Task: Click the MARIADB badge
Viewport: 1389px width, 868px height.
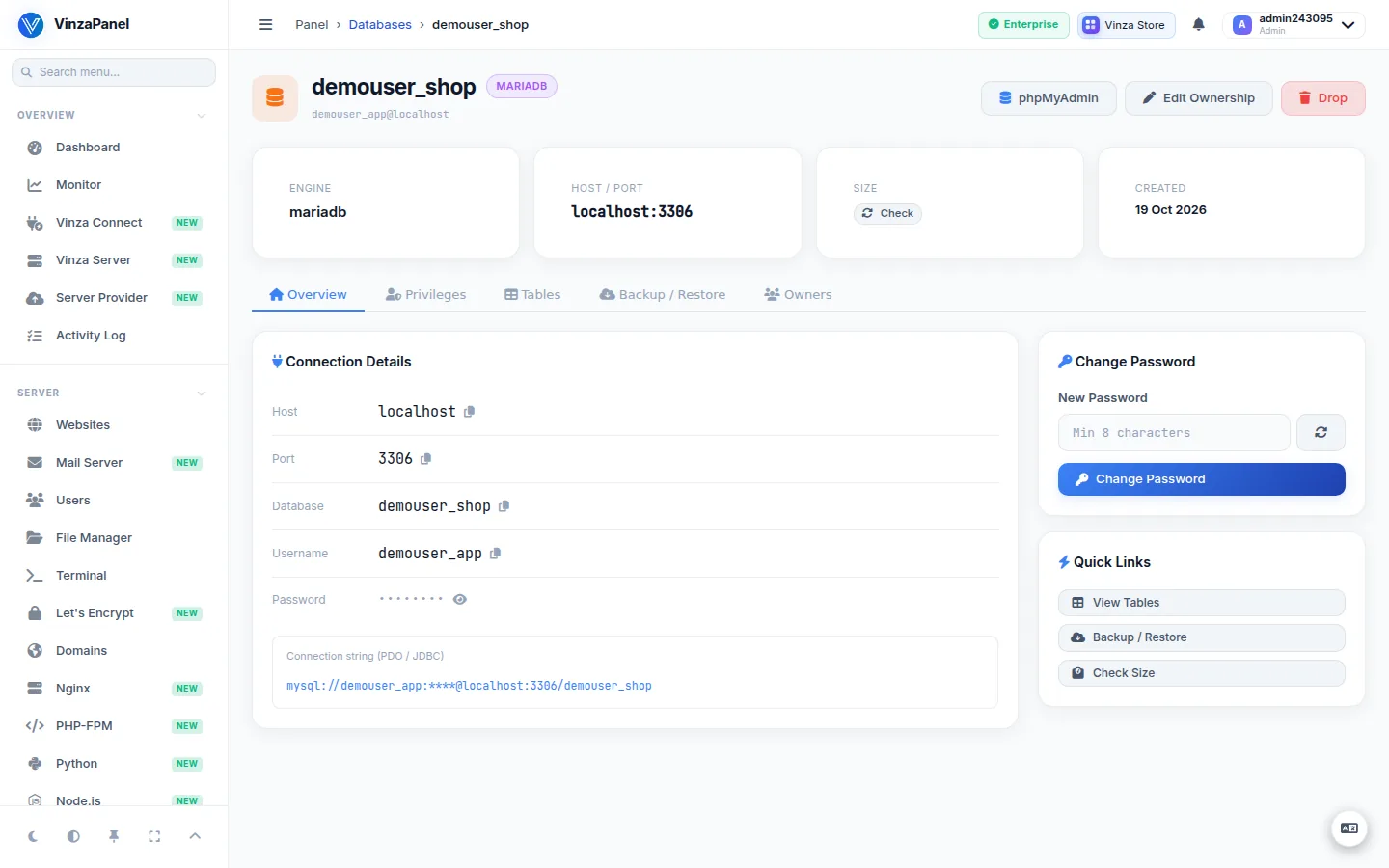Action: (522, 86)
